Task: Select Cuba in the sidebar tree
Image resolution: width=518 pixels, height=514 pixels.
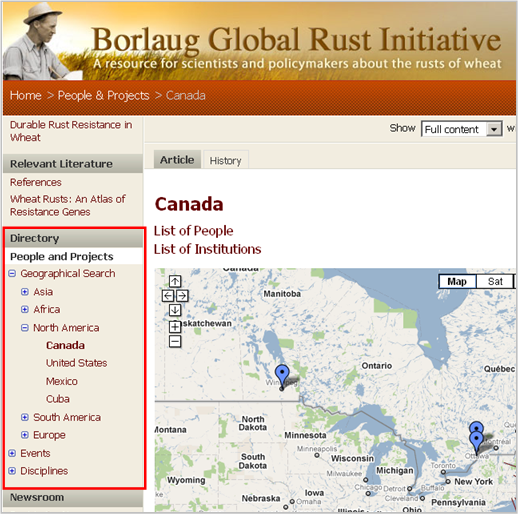Action: click(58, 399)
